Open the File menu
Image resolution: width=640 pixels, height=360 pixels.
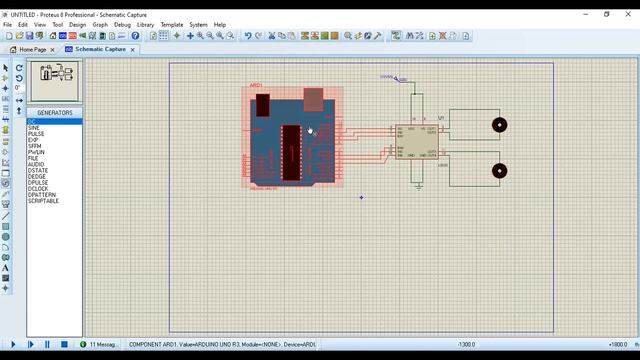pos(7,24)
